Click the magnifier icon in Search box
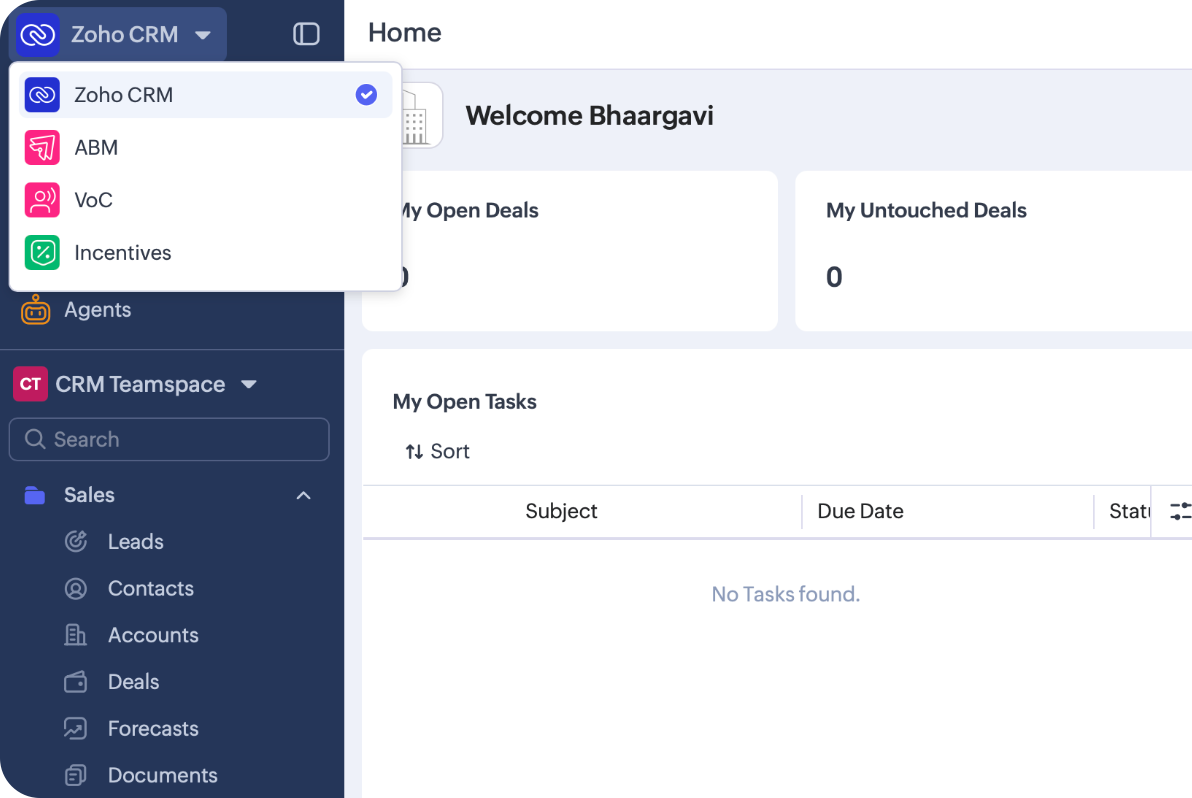Image resolution: width=1192 pixels, height=798 pixels. (x=35, y=439)
